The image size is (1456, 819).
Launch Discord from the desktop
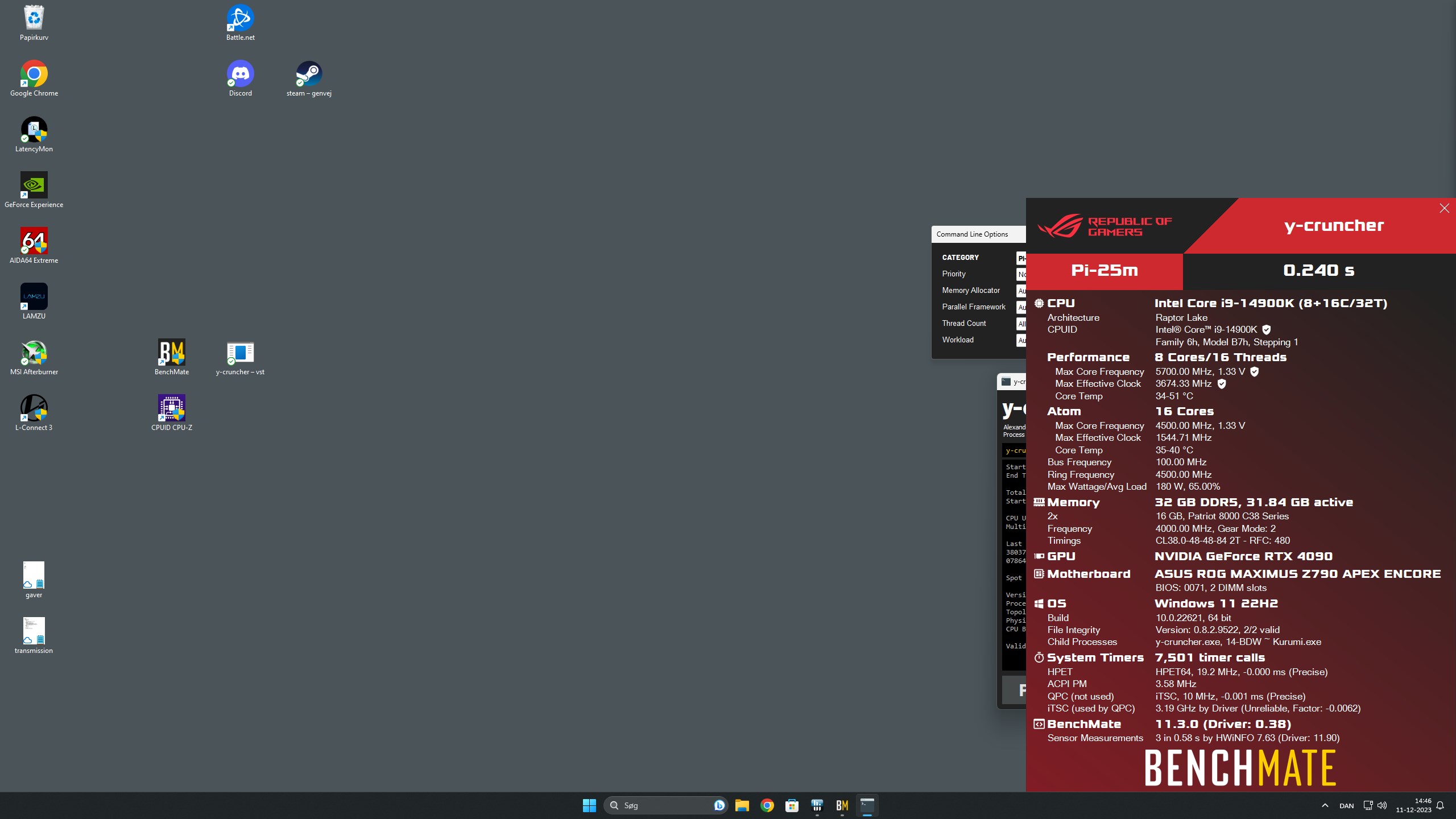pos(241,78)
